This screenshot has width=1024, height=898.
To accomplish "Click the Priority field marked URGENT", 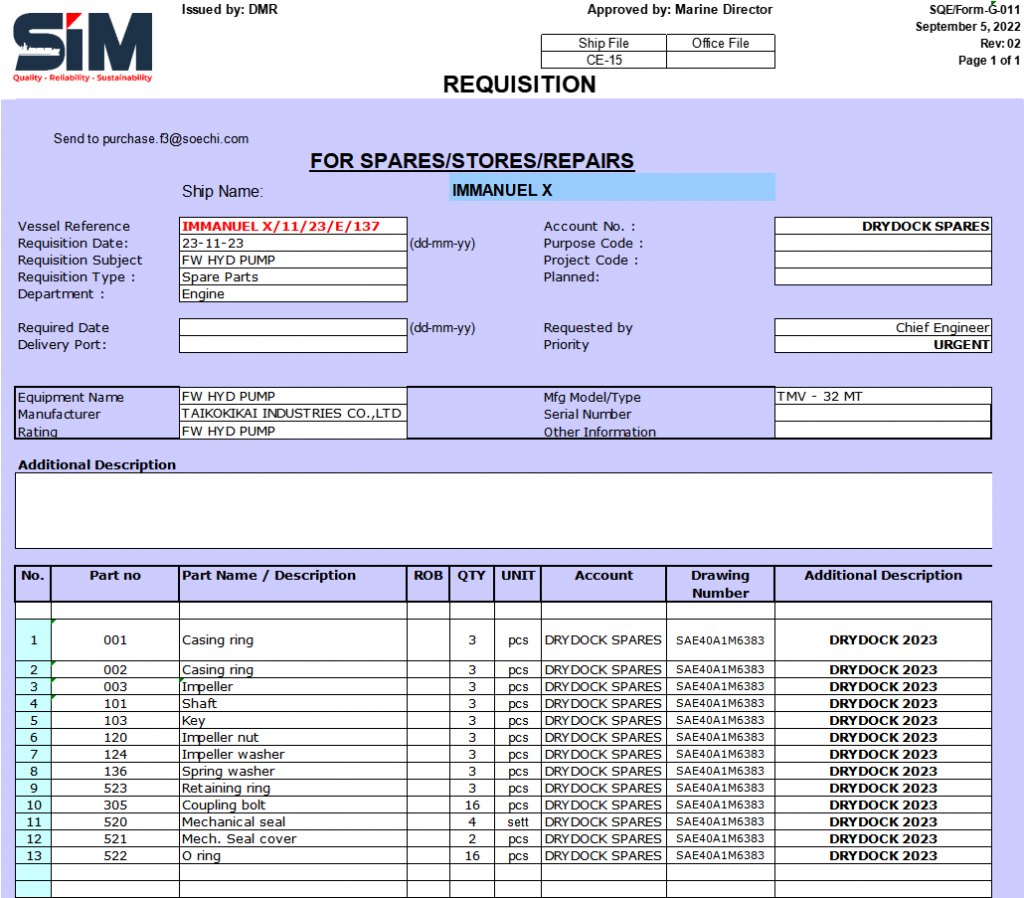I will coord(882,345).
